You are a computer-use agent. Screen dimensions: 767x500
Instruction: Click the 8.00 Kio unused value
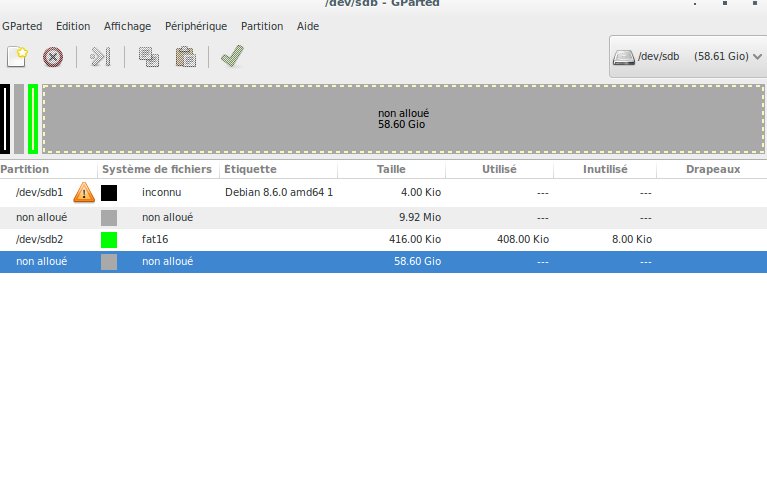pyautogui.click(x=632, y=239)
